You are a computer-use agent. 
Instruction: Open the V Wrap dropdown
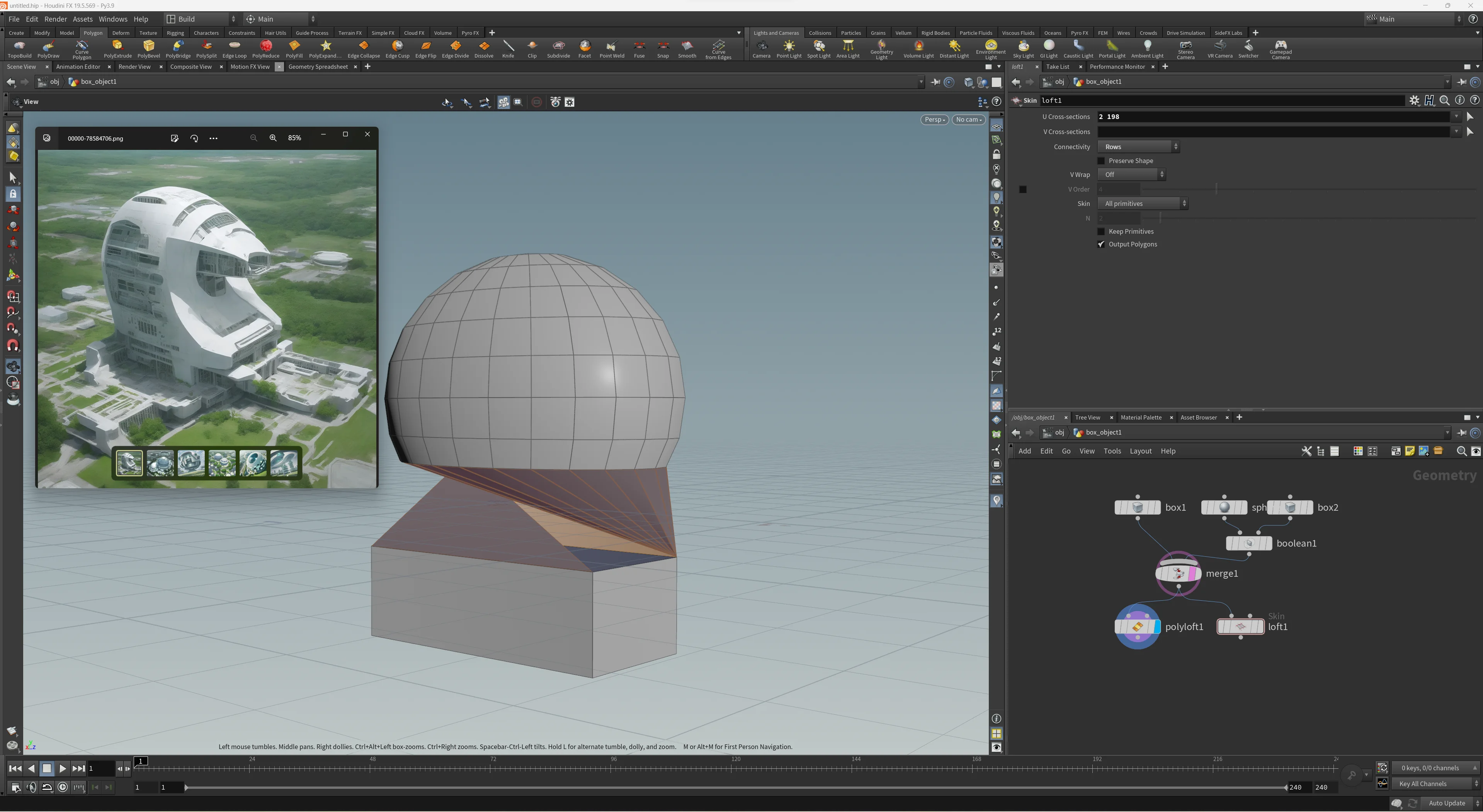click(x=1131, y=175)
